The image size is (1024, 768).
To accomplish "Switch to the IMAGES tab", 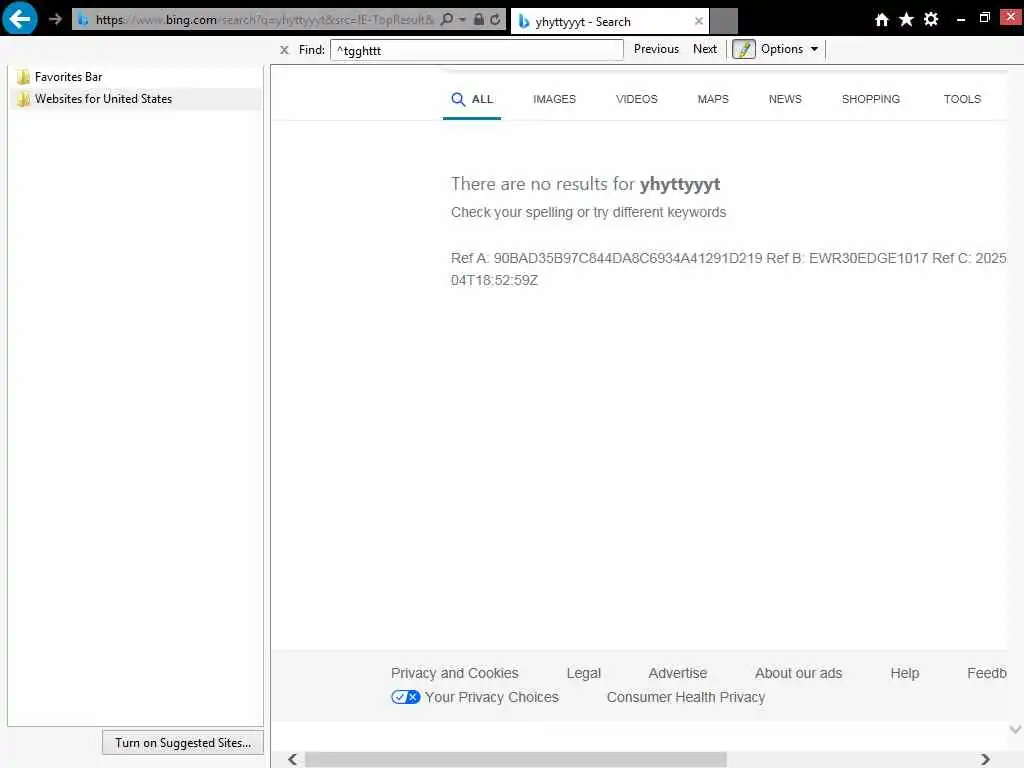I will [x=554, y=99].
